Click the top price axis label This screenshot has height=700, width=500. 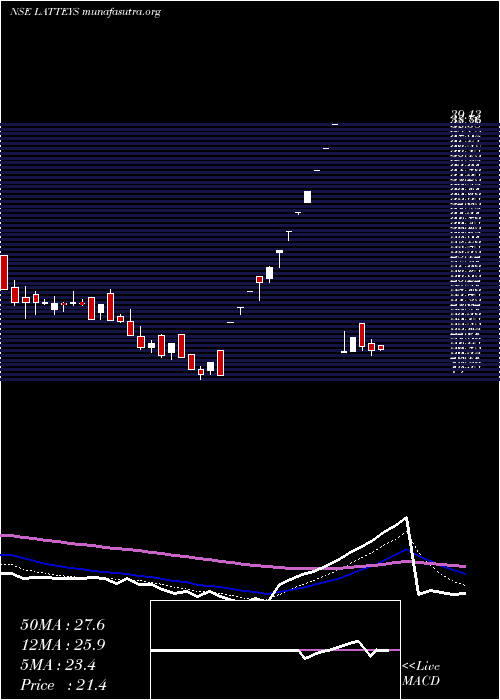465,115
